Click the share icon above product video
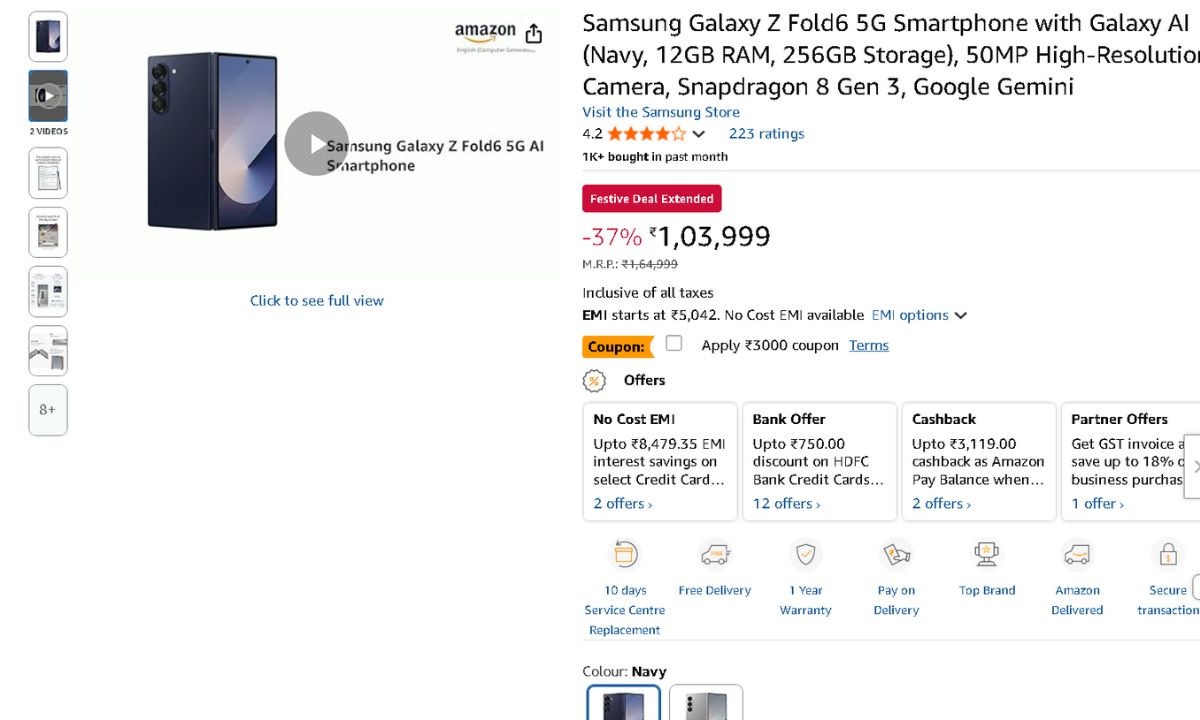This screenshot has height=720, width=1200. pos(534,33)
